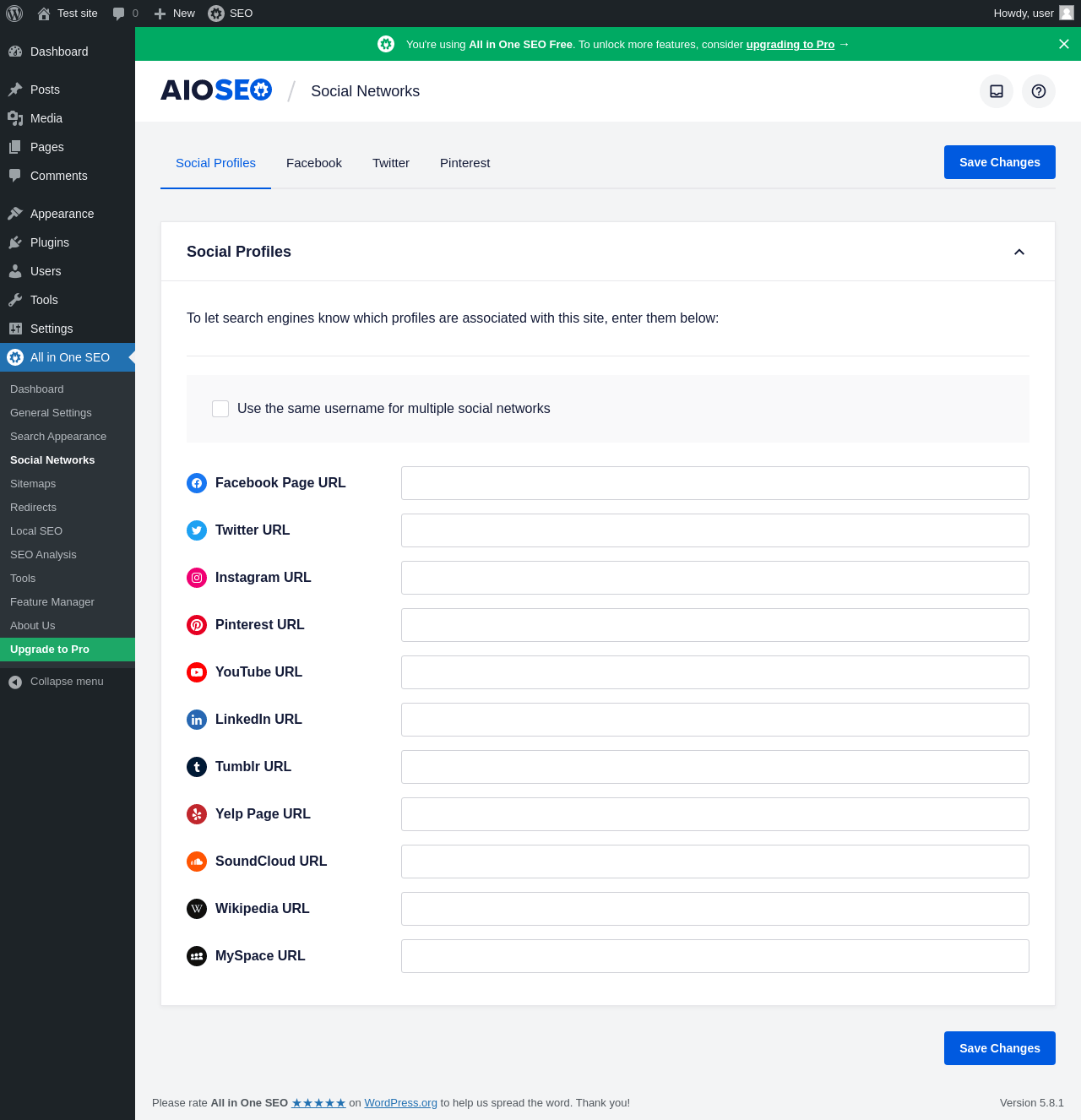1081x1120 pixels.
Task: Open the Test site home link
Action: [x=68, y=14]
